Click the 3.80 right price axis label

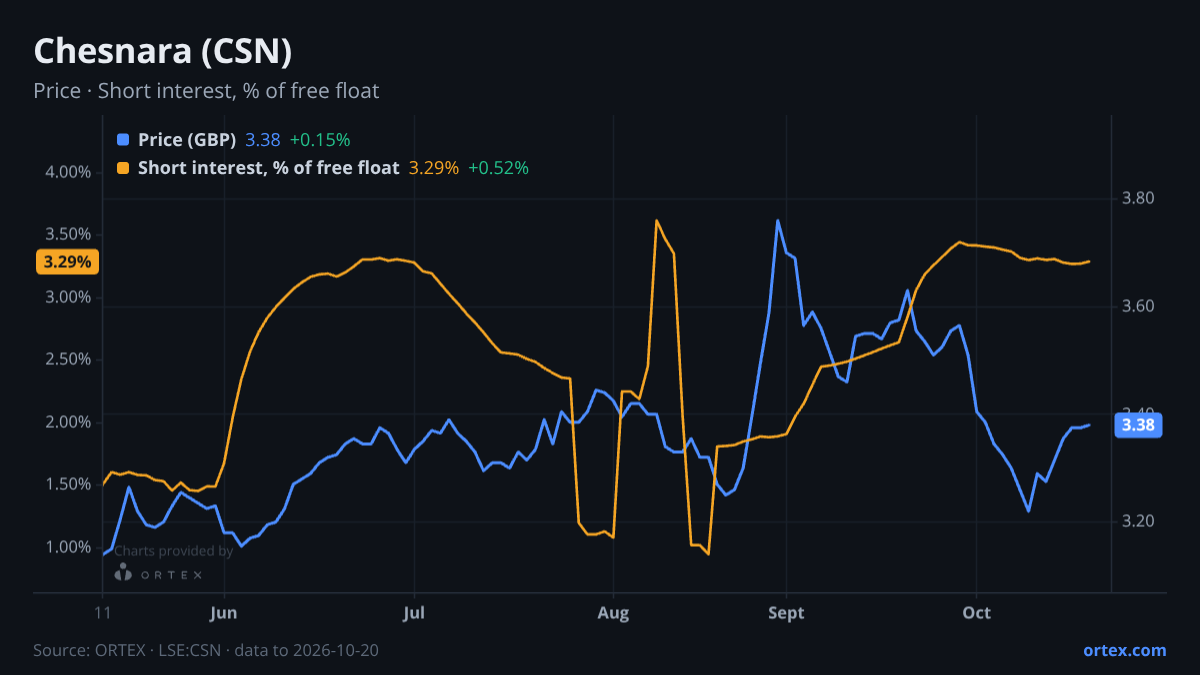click(1139, 198)
